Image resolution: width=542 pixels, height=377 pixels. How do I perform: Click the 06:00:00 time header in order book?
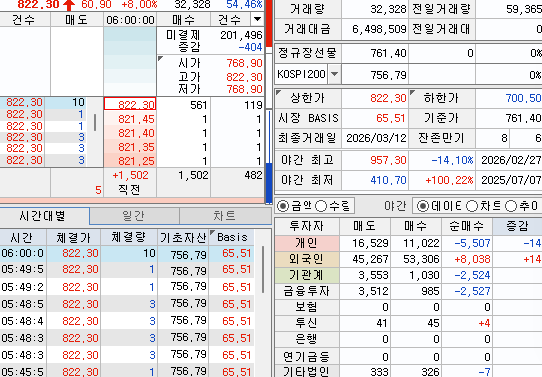(x=130, y=20)
